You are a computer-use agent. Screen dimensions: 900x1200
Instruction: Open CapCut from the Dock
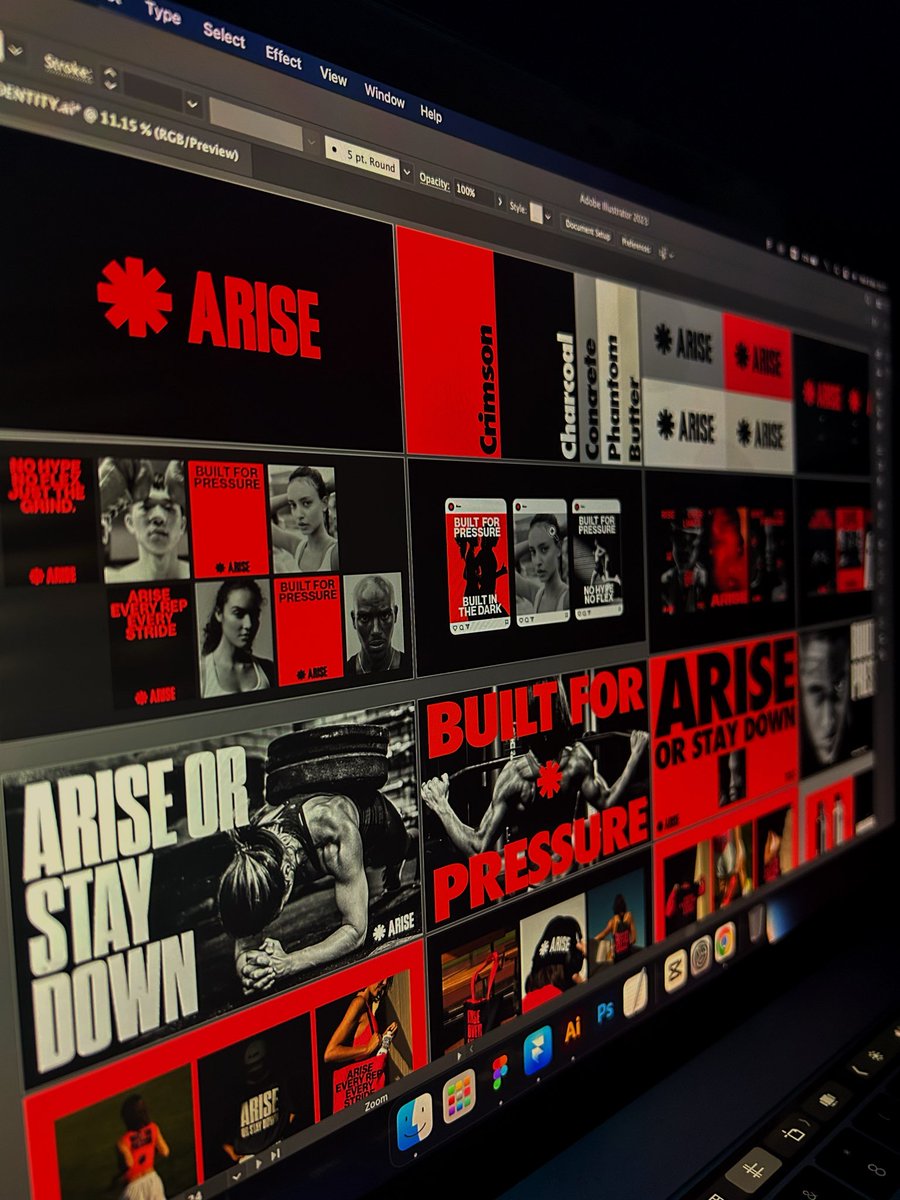(675, 971)
